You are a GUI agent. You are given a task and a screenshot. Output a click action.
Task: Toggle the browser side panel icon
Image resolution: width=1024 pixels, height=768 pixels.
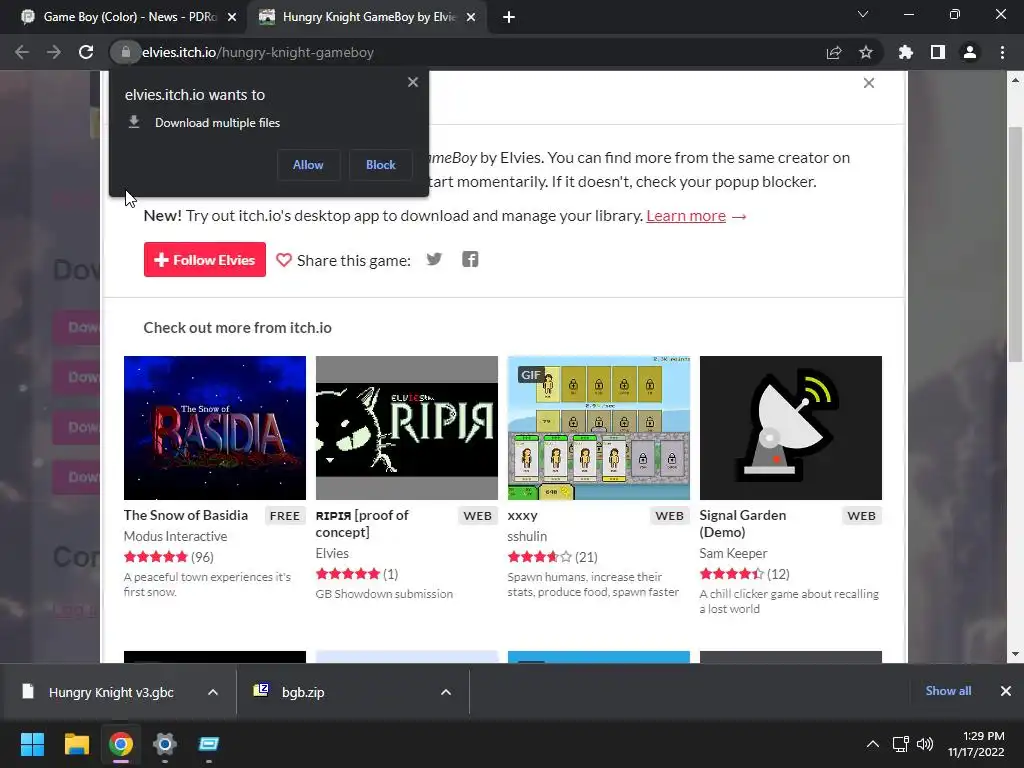938,52
